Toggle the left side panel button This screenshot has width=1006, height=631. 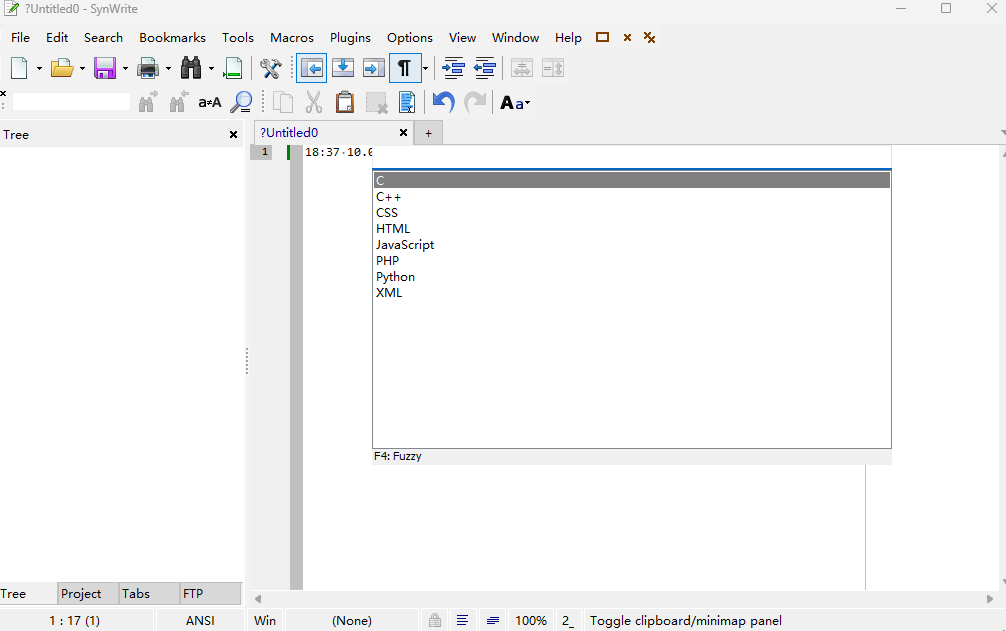click(312, 68)
